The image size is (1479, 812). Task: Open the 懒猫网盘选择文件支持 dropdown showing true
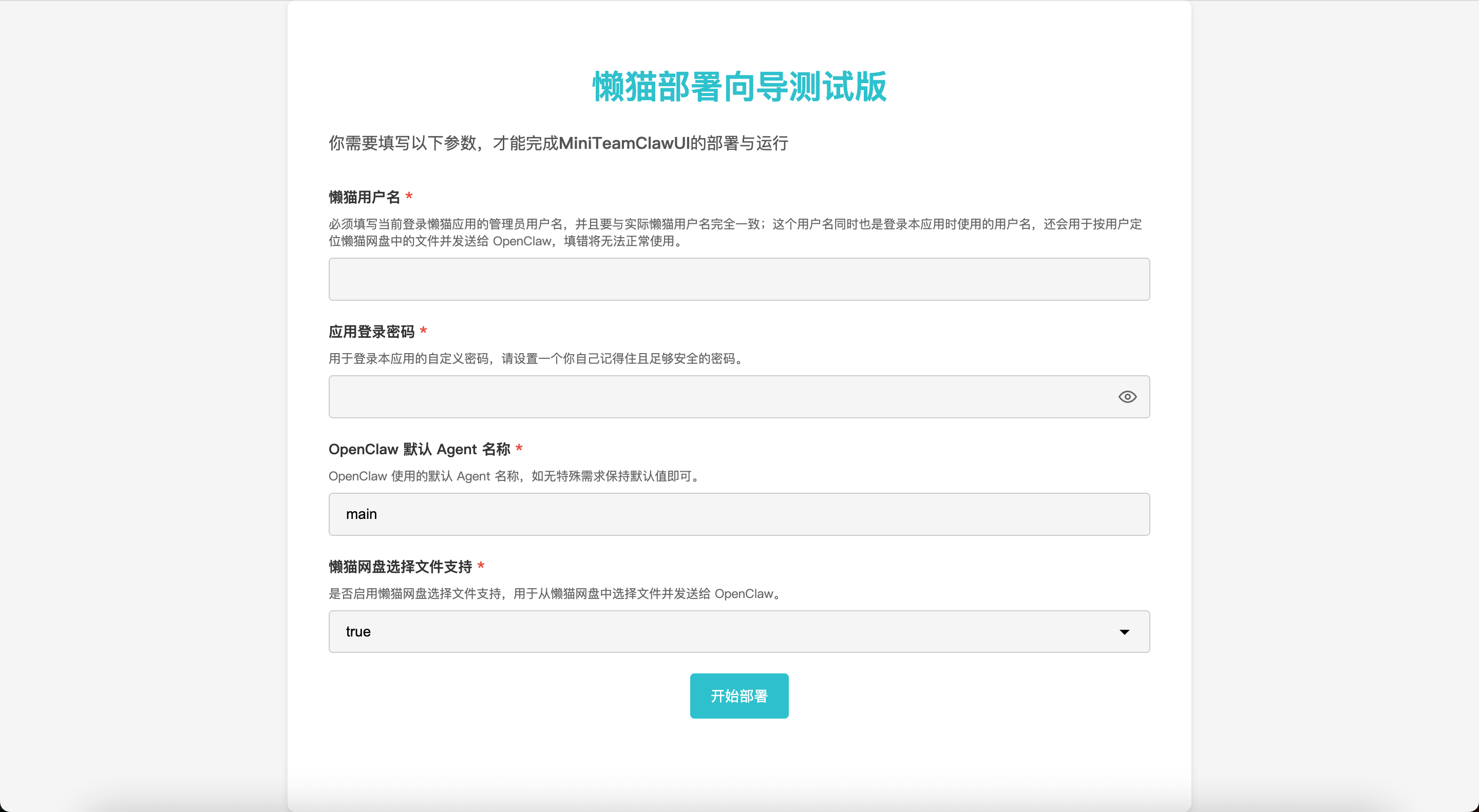pos(739,631)
